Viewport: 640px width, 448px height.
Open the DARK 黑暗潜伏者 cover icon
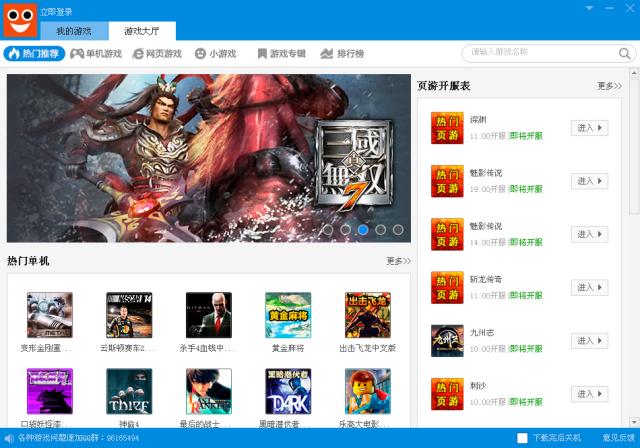(x=288, y=391)
